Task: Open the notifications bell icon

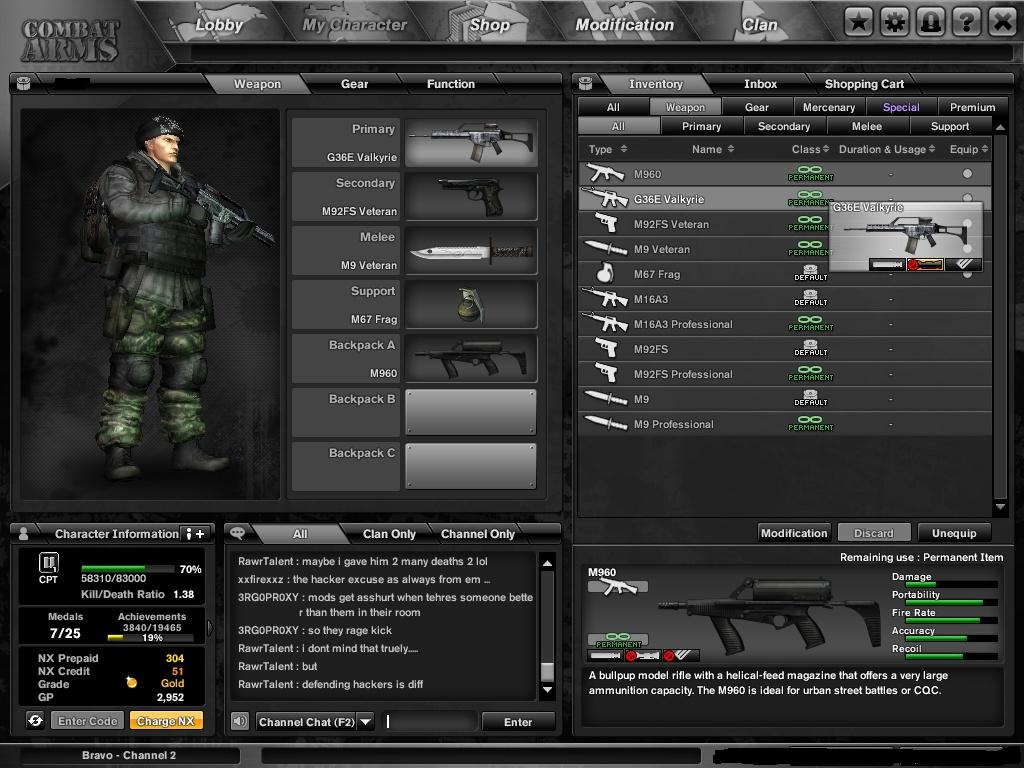Action: (930, 23)
